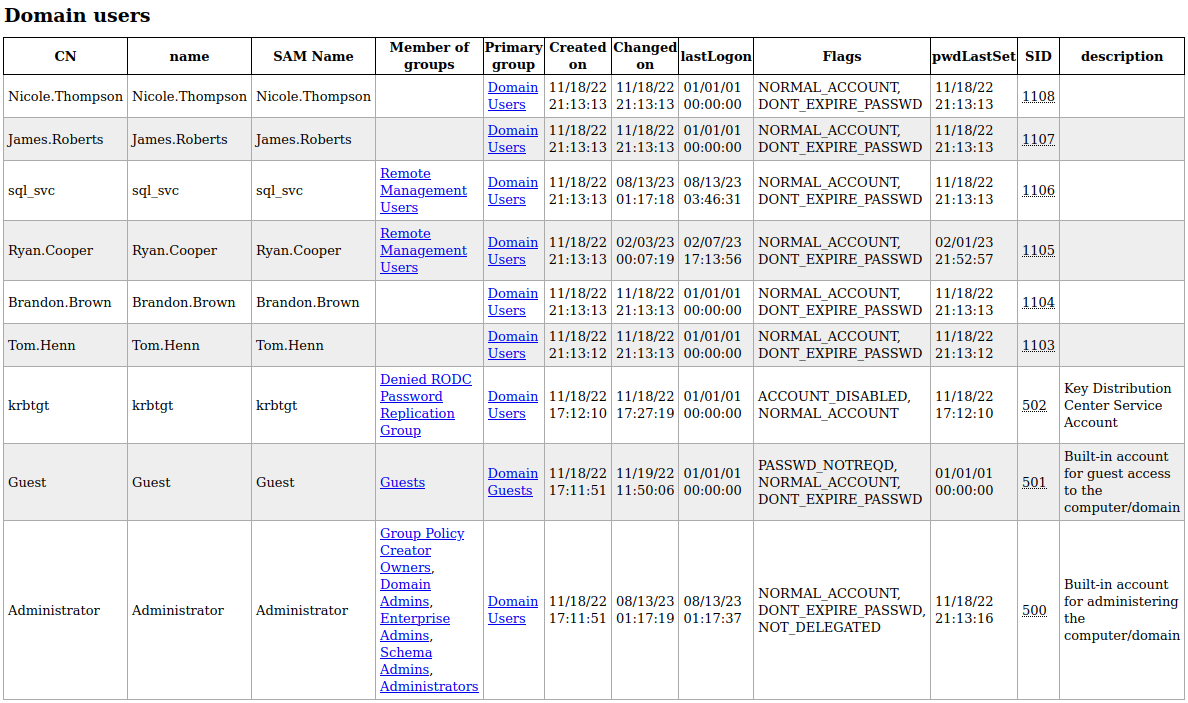Select Ryan.Cooper in the name column
Image resolution: width=1188 pixels, height=703 pixels.
tap(174, 251)
